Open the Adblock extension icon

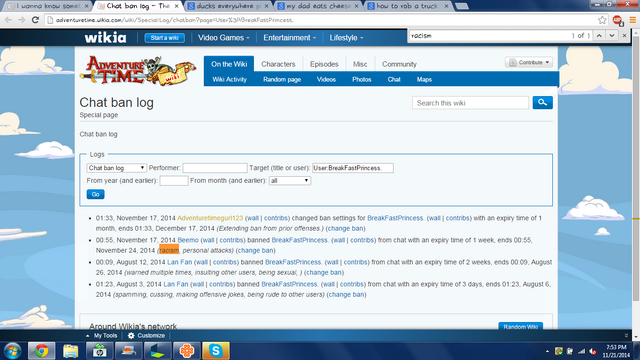point(618,20)
